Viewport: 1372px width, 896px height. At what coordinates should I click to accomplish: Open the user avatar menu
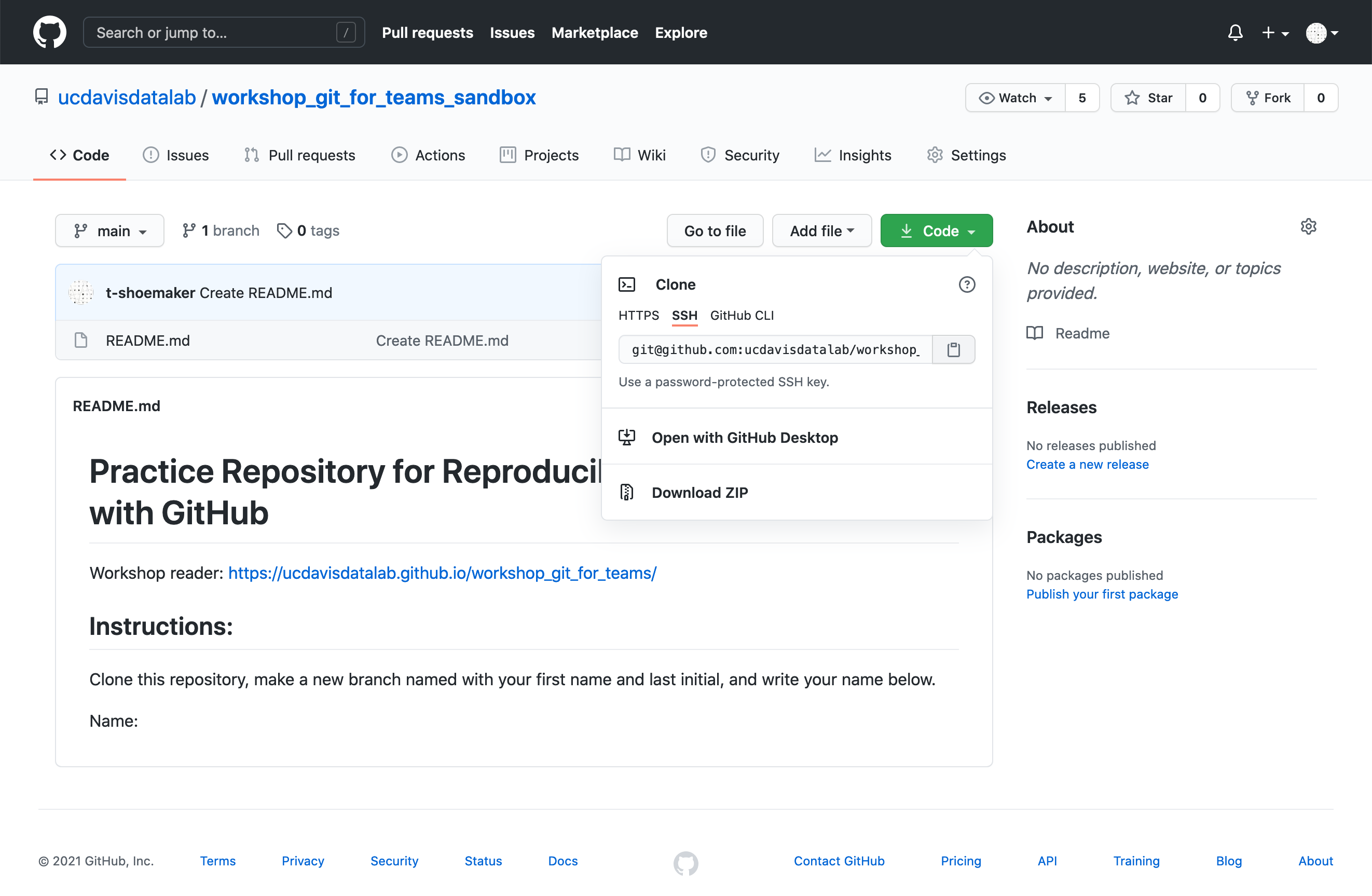(1321, 33)
